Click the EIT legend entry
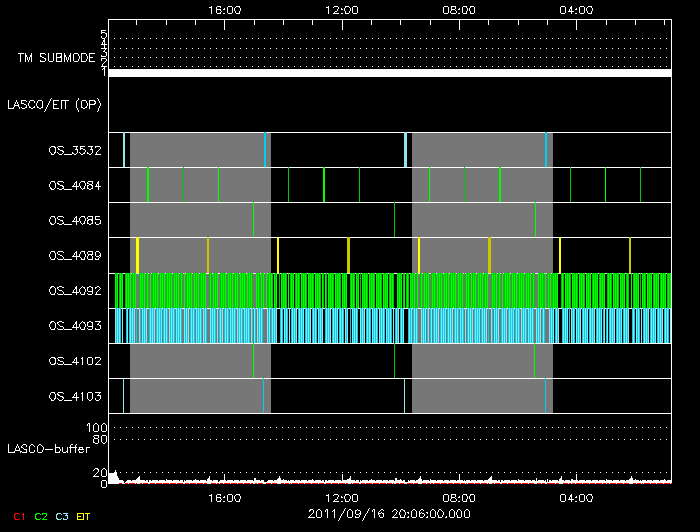Screen dimensions: 700x532 click(x=83, y=515)
